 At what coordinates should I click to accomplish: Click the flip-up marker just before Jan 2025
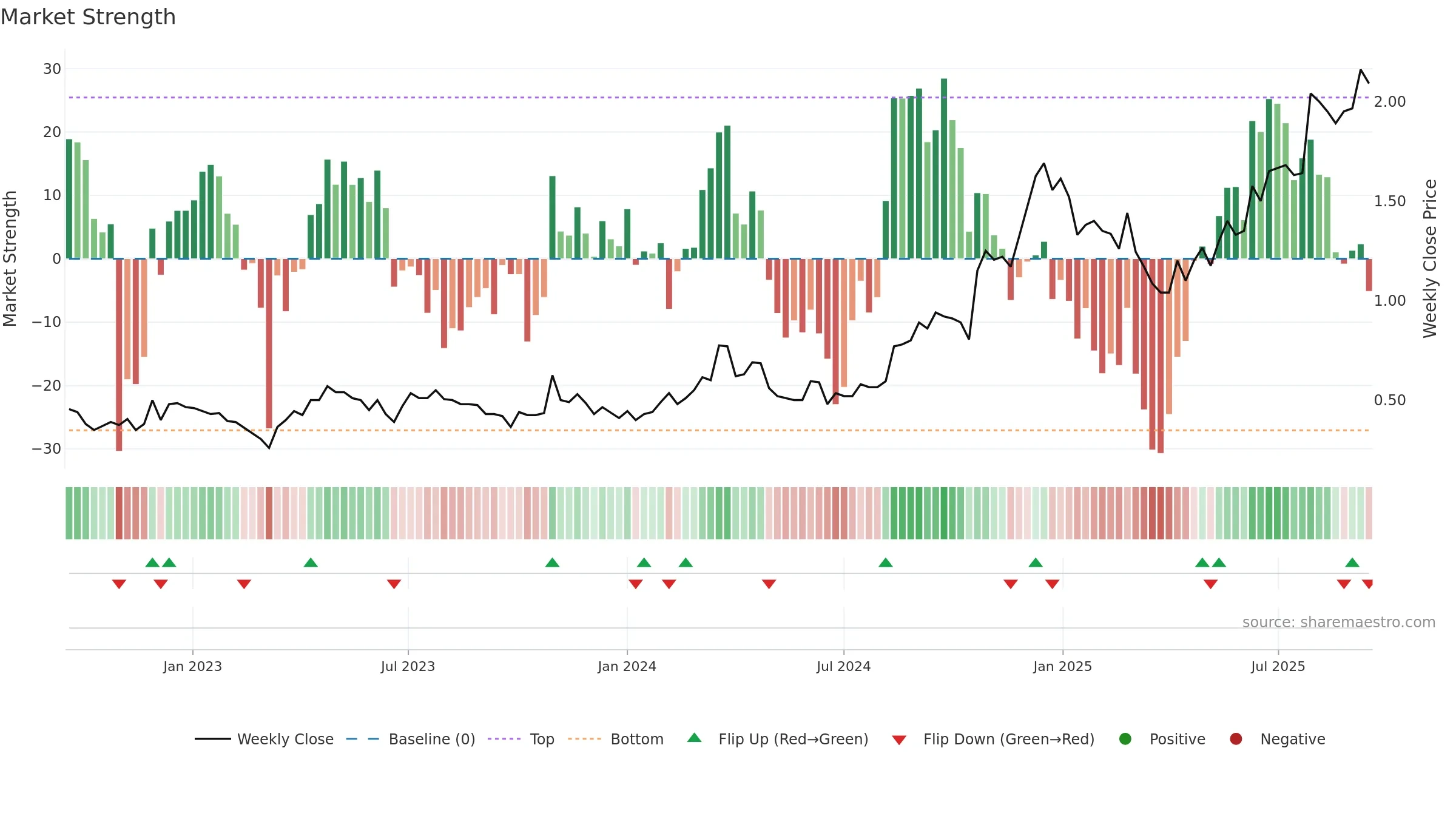point(1036,562)
